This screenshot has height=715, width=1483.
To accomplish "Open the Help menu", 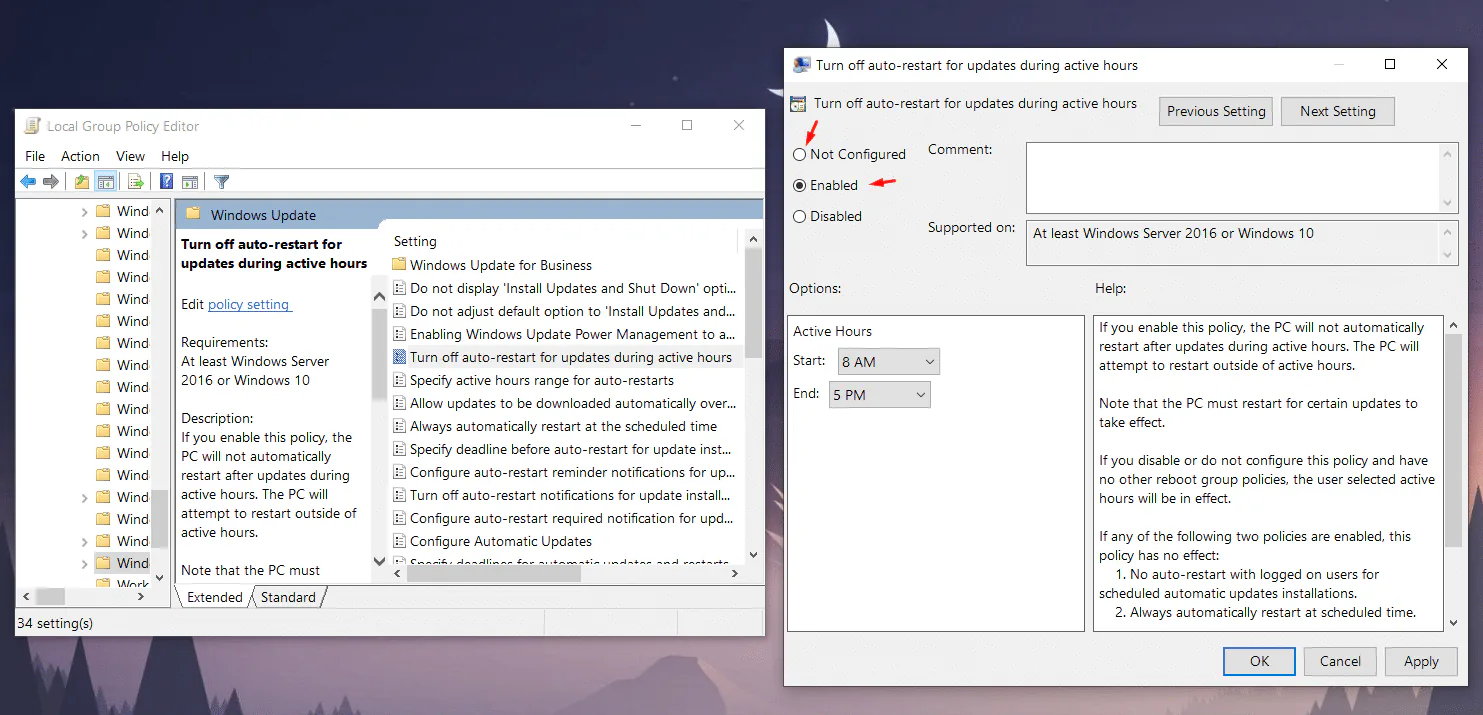I will tap(175, 156).
